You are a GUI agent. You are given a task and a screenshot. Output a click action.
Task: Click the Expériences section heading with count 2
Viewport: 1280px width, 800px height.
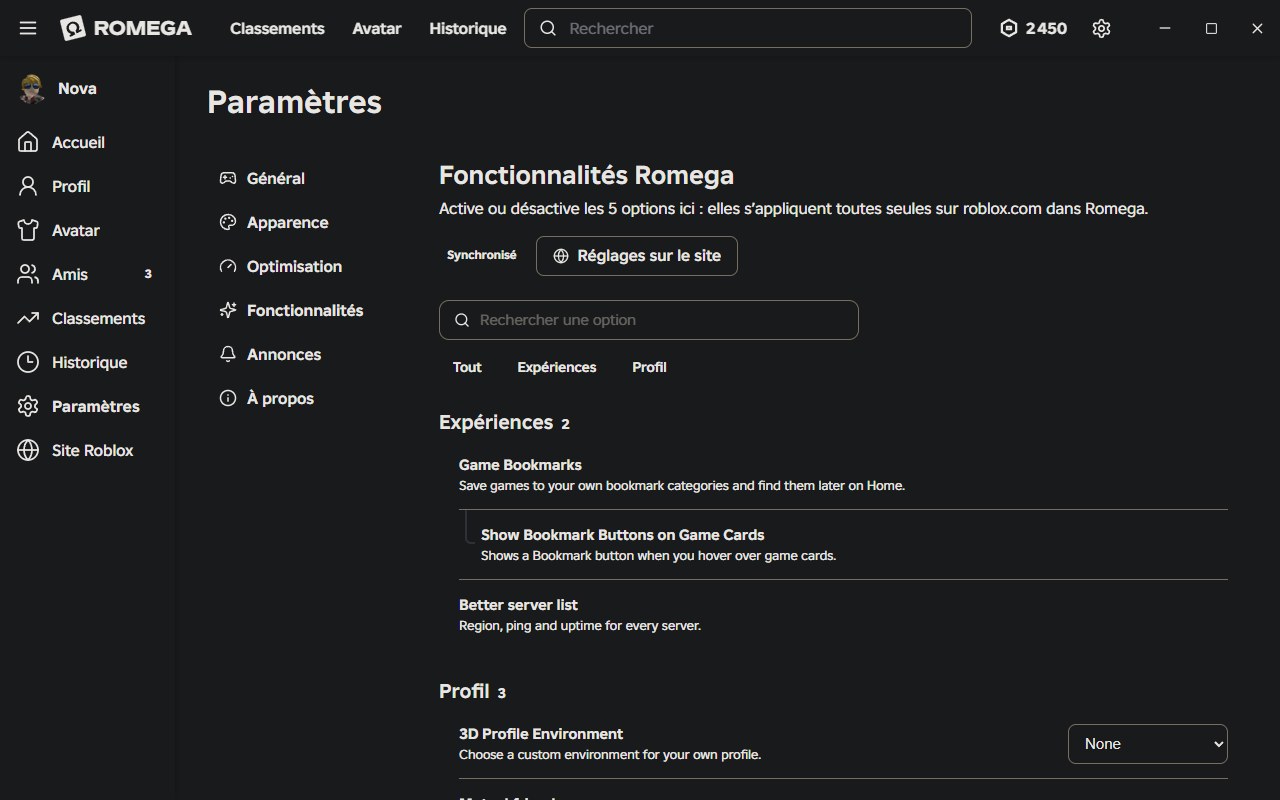pos(504,422)
